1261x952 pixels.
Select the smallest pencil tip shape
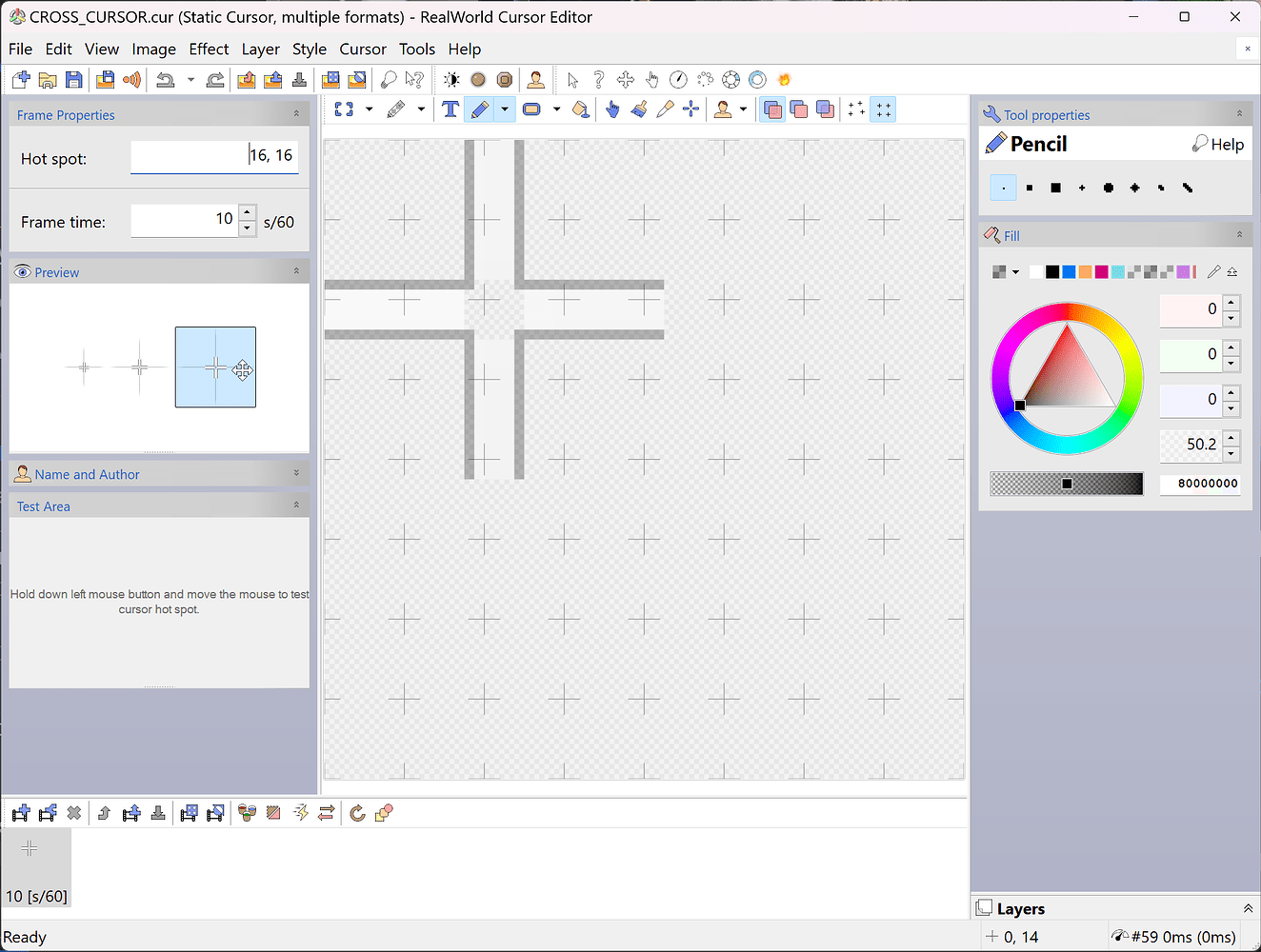point(1003,188)
